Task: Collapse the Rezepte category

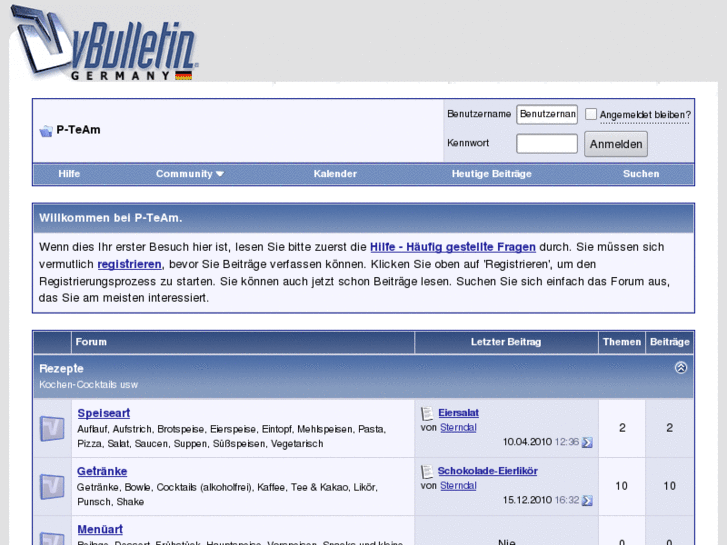Action: pyautogui.click(x=681, y=368)
